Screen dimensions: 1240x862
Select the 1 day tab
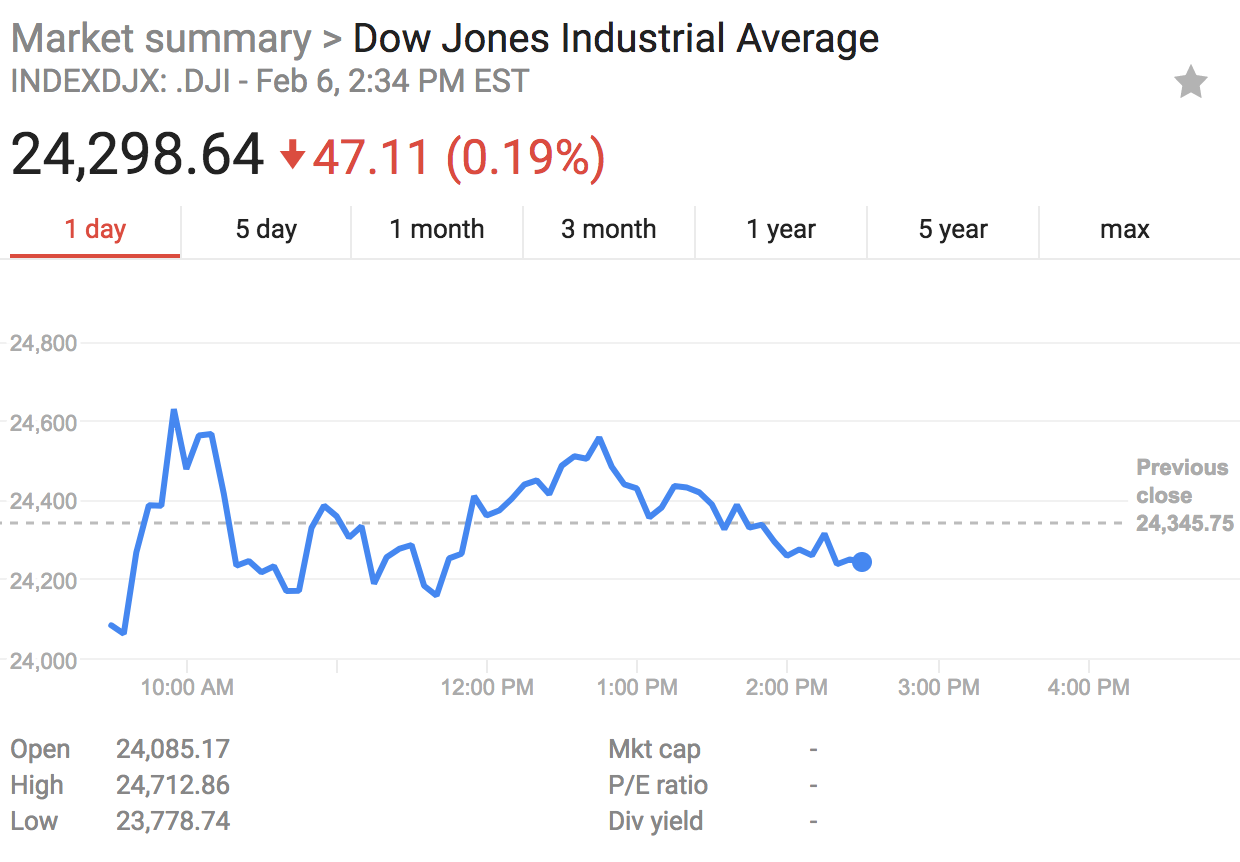[x=95, y=230]
